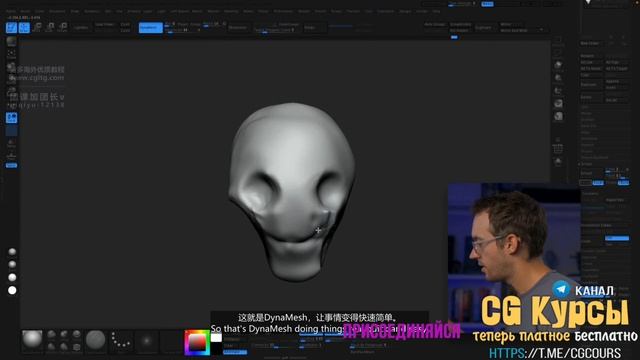Image resolution: width=640 pixels, height=360 pixels.
Task: Click second navigation icon in right shelf
Action: [558, 78]
